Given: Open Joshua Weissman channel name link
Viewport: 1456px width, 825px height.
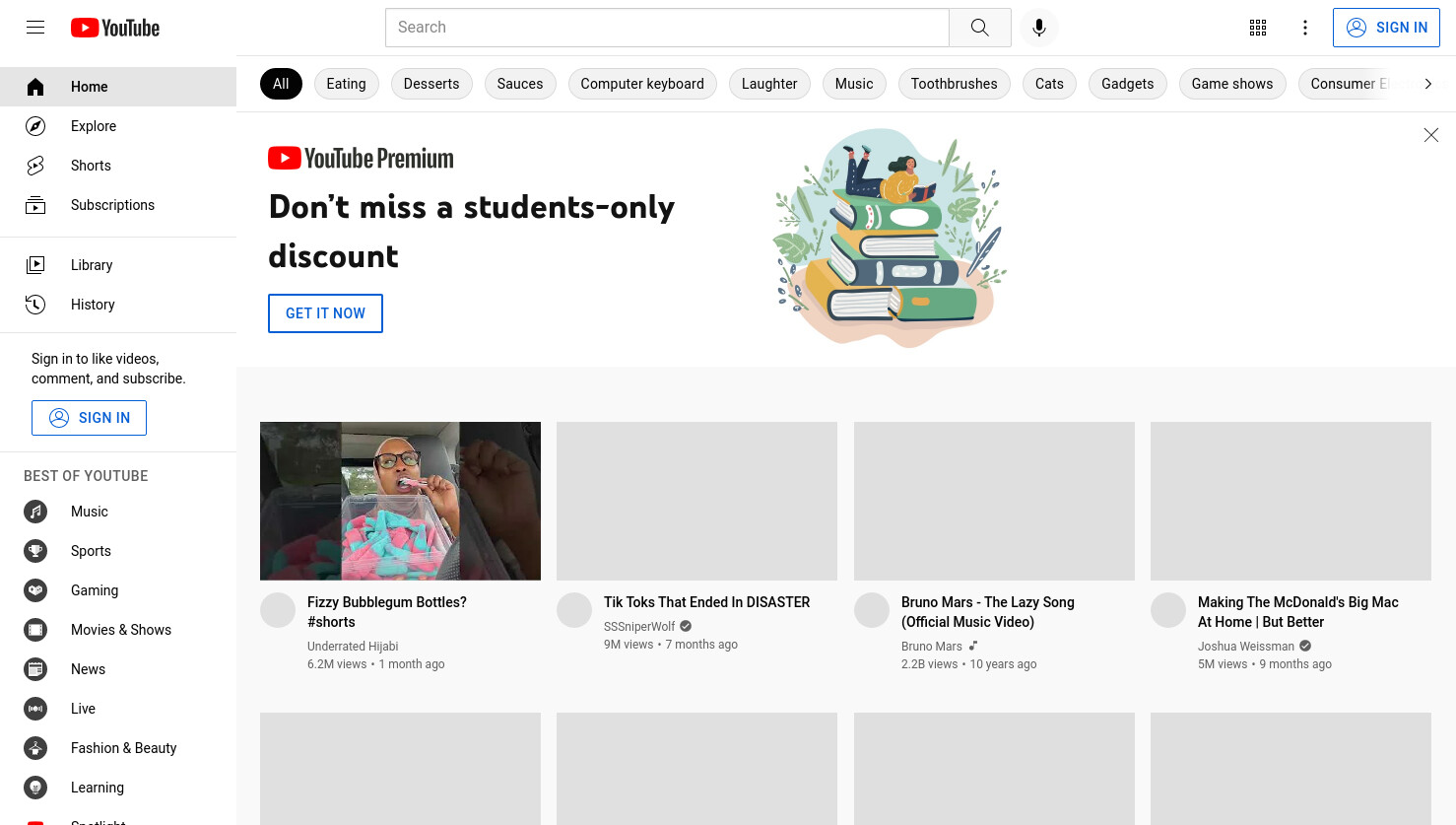Looking at the screenshot, I should (x=1245, y=647).
